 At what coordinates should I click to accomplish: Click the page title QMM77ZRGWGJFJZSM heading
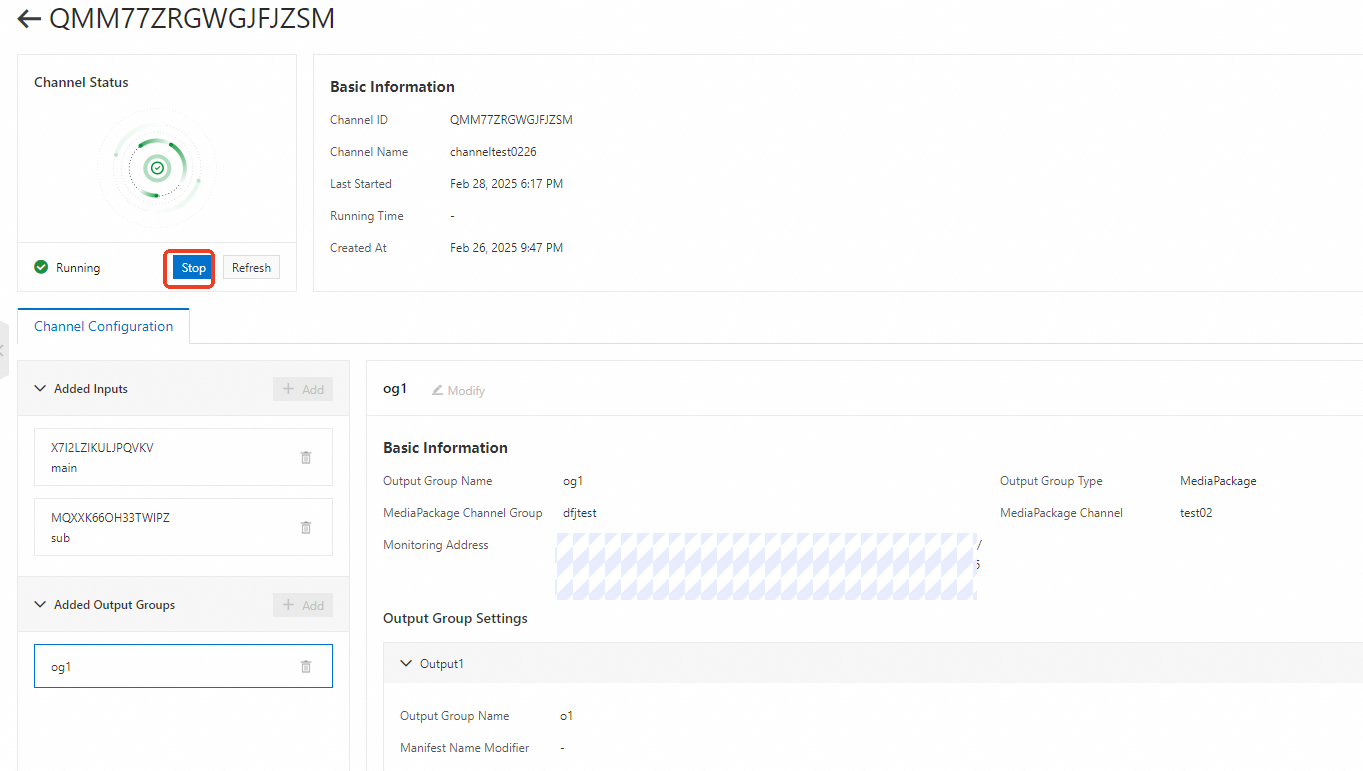[x=192, y=18]
